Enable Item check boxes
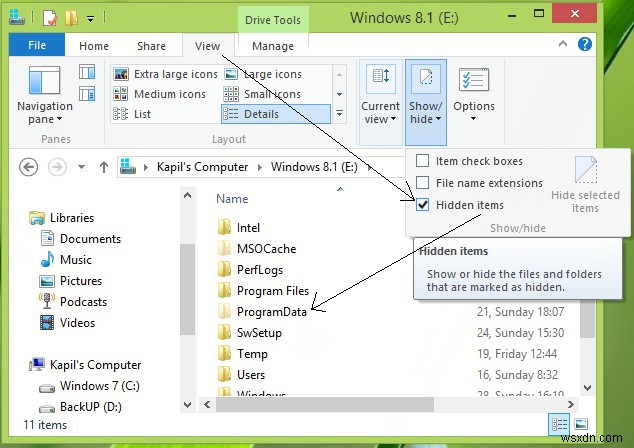634x448 pixels. [x=423, y=161]
